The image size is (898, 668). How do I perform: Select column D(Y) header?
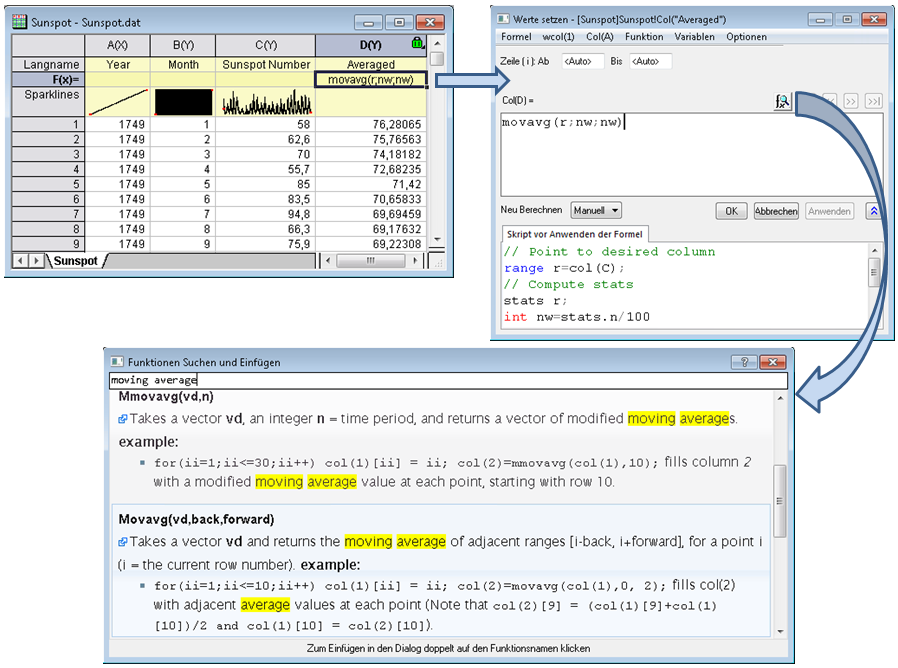[x=371, y=45]
